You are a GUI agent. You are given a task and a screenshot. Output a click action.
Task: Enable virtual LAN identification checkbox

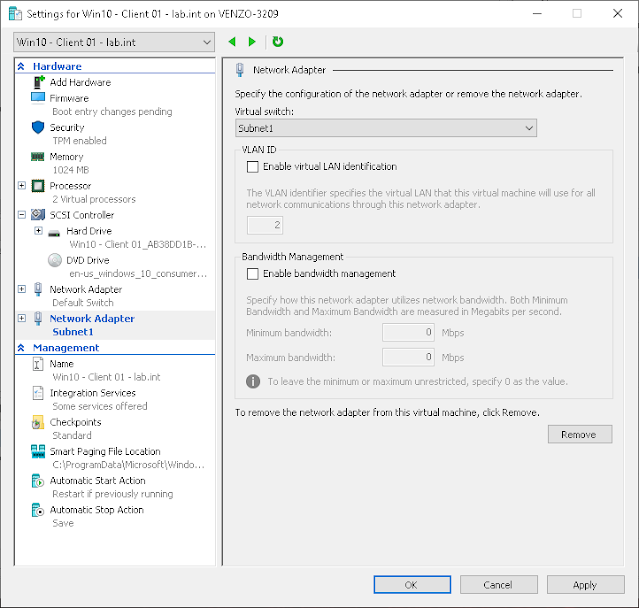click(x=253, y=167)
